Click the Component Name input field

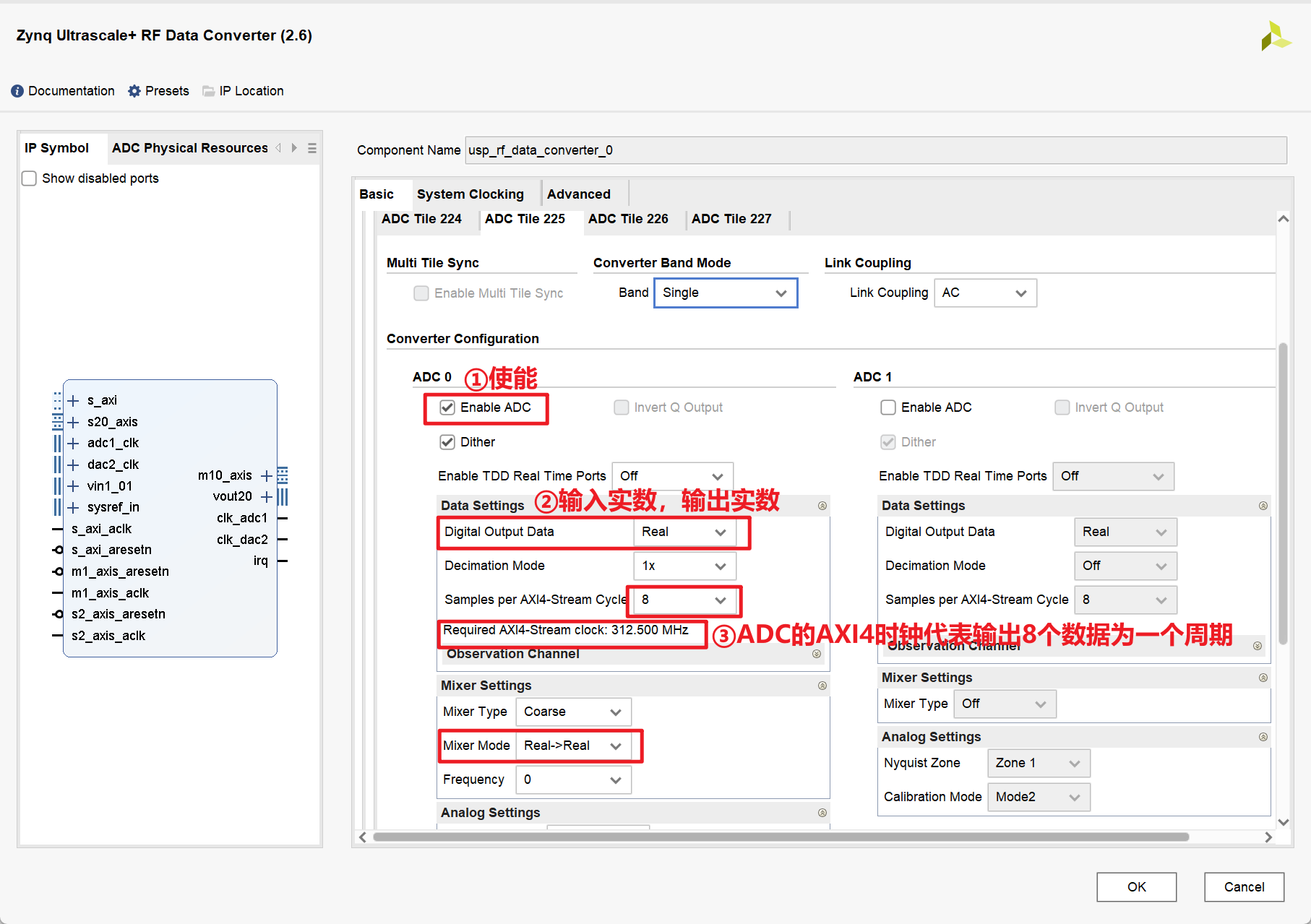[876, 150]
